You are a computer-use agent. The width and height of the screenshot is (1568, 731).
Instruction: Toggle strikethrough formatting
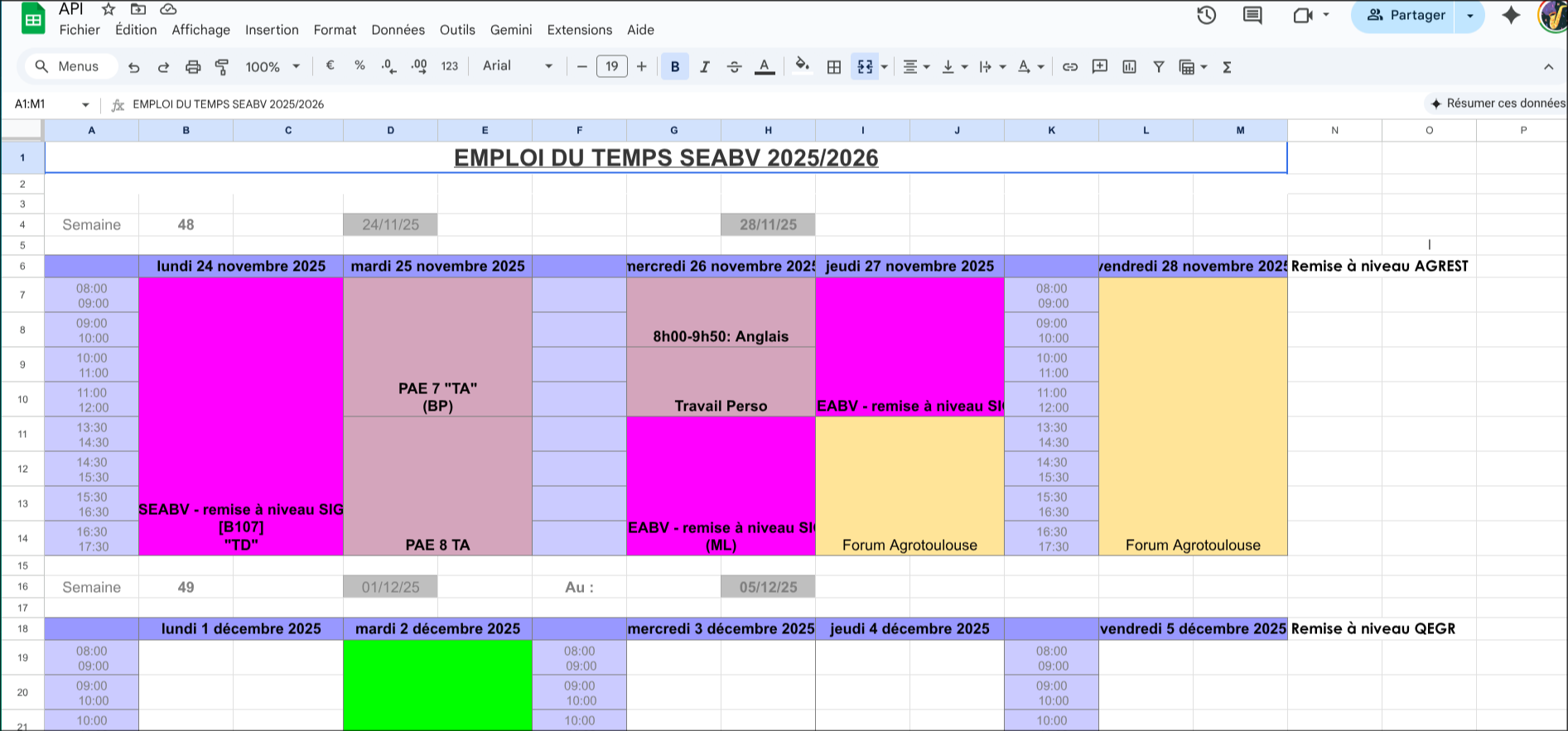735,67
